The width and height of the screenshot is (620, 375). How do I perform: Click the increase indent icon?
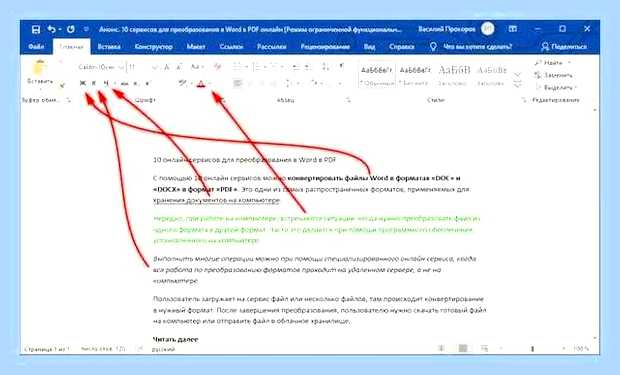tap(307, 67)
